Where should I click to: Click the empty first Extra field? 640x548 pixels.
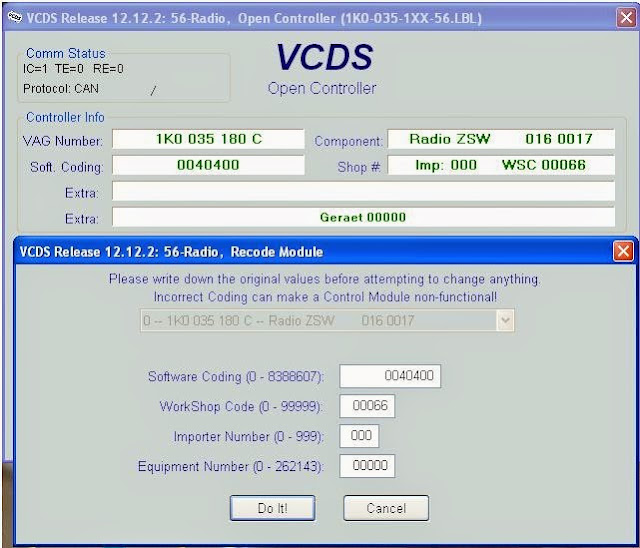363,191
